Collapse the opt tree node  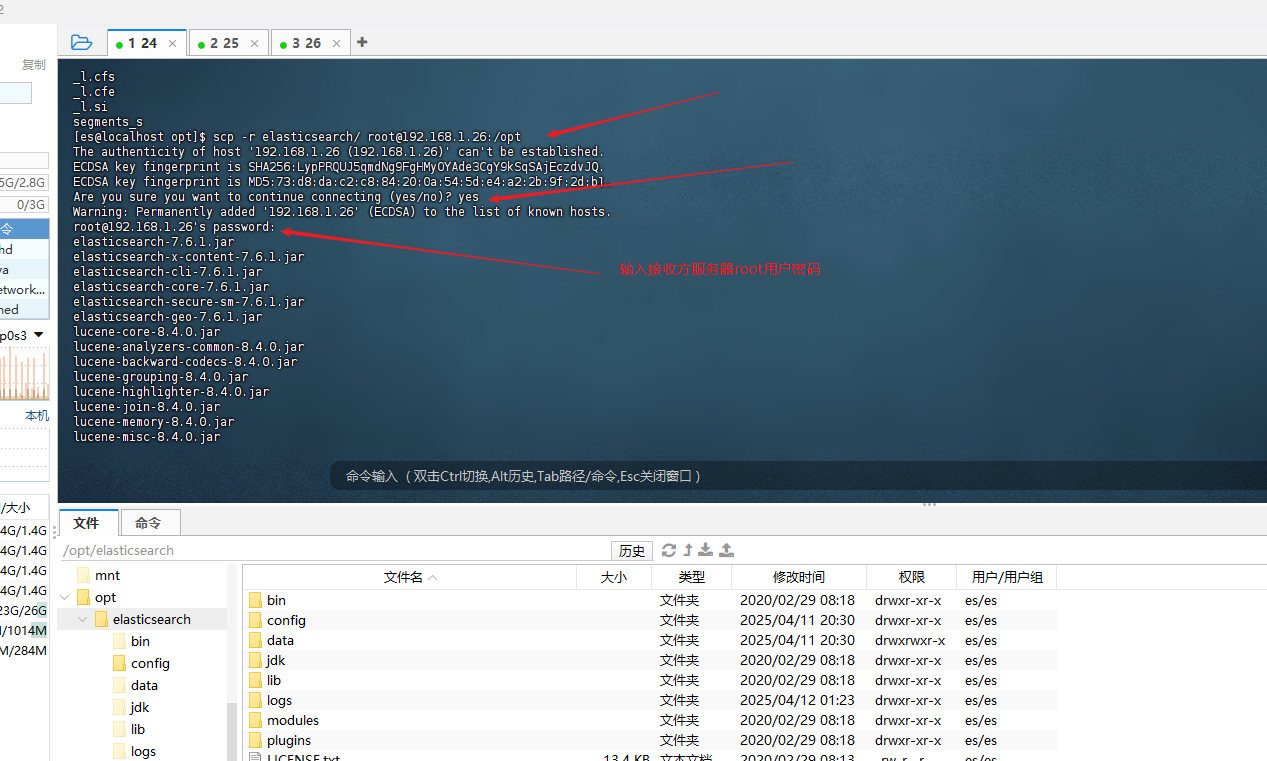point(65,597)
